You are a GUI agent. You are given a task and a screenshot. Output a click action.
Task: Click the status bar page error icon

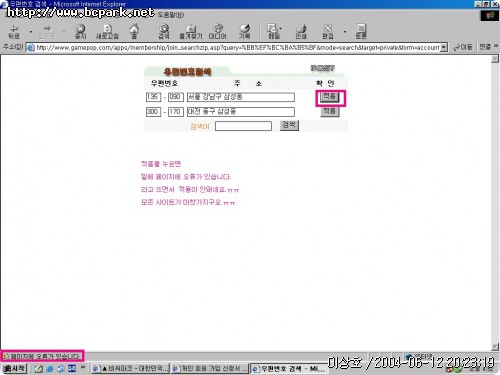(x=6, y=357)
